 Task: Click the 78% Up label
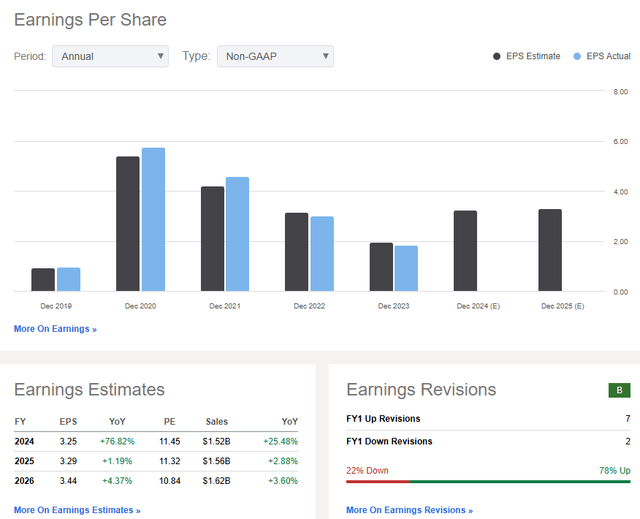615,471
